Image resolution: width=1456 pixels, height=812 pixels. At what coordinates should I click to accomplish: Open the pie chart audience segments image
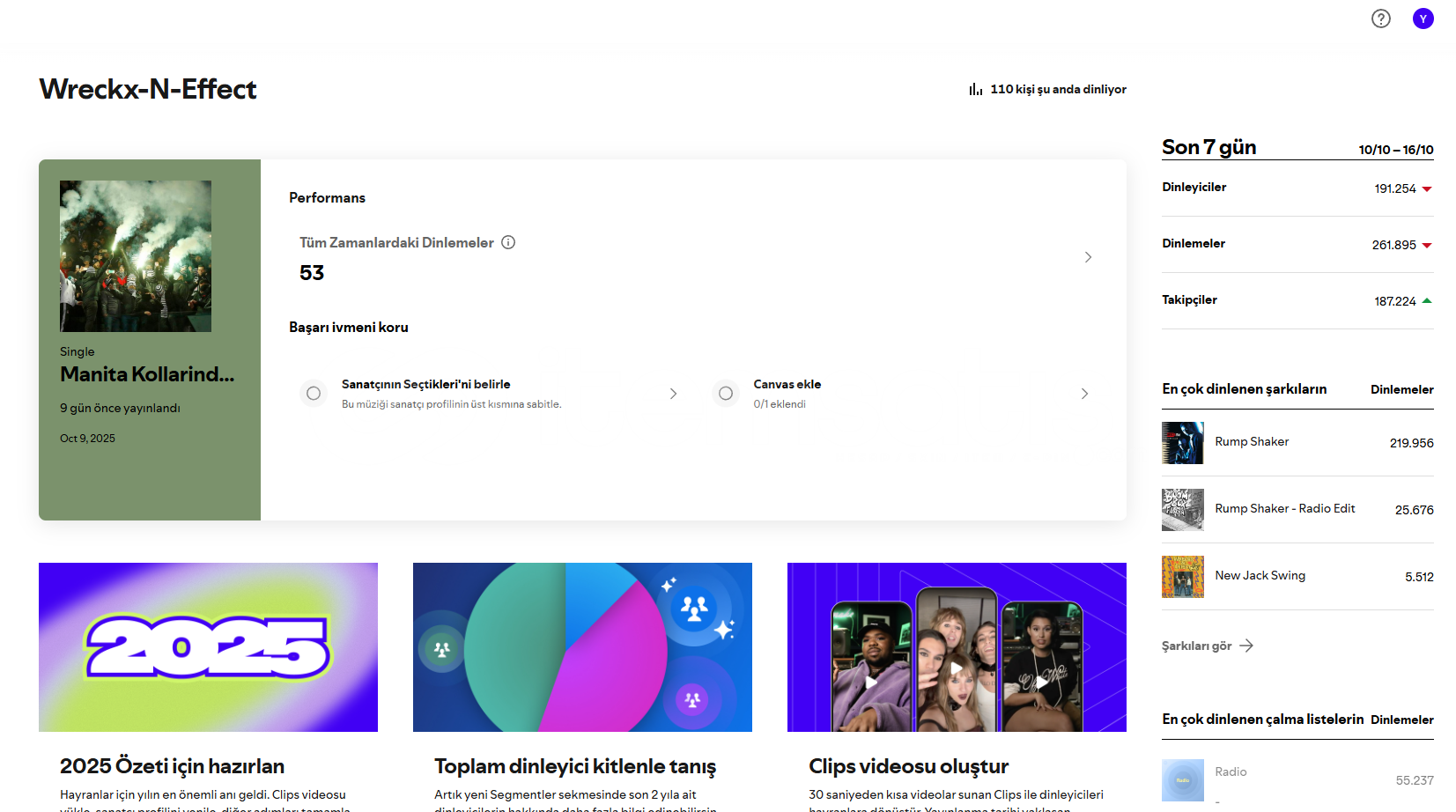click(582, 647)
